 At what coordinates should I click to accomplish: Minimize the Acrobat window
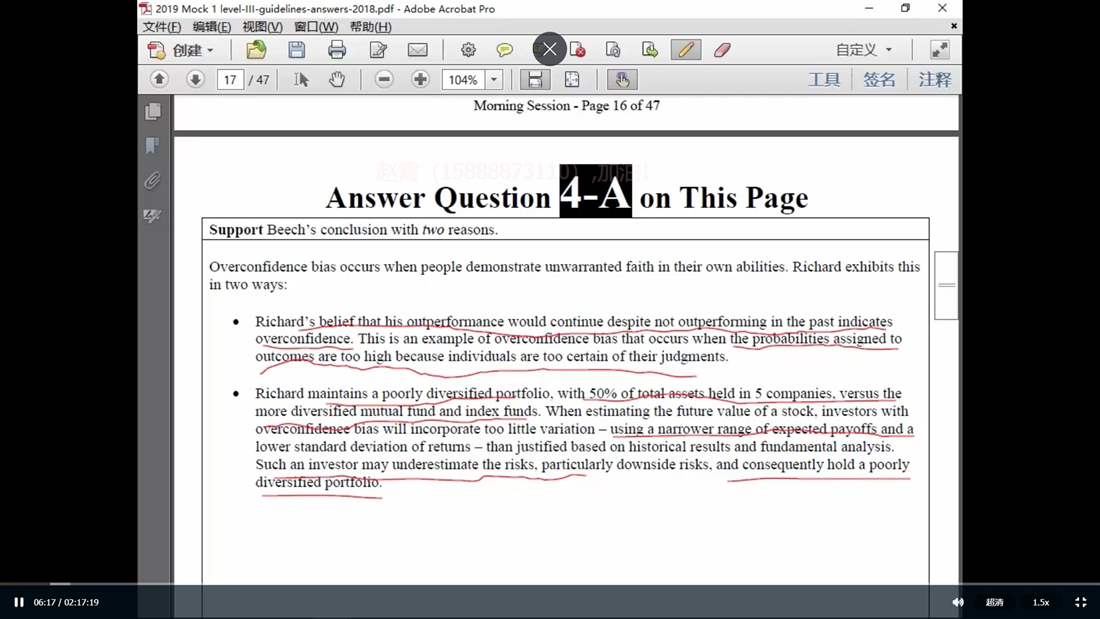(x=869, y=8)
